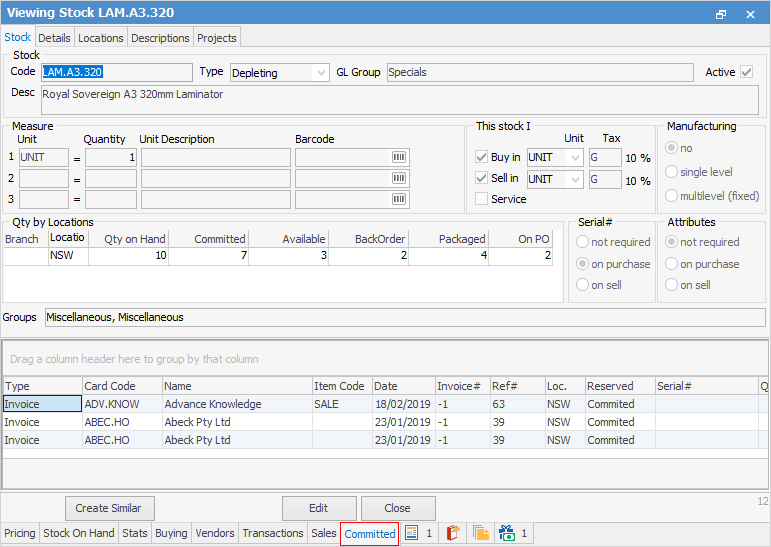Open the document tab icon next to Committed
Image resolution: width=771 pixels, height=547 pixels.
412,534
